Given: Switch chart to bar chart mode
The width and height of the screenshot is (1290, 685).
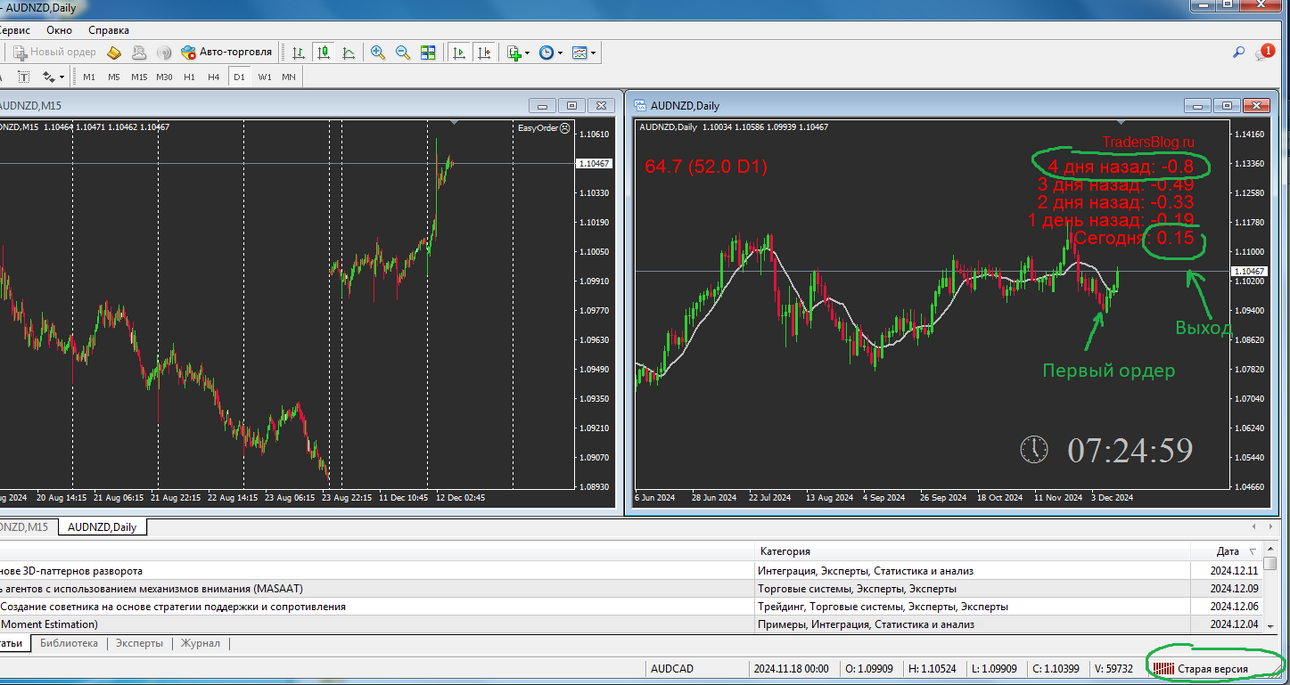Looking at the screenshot, I should coord(299,52).
